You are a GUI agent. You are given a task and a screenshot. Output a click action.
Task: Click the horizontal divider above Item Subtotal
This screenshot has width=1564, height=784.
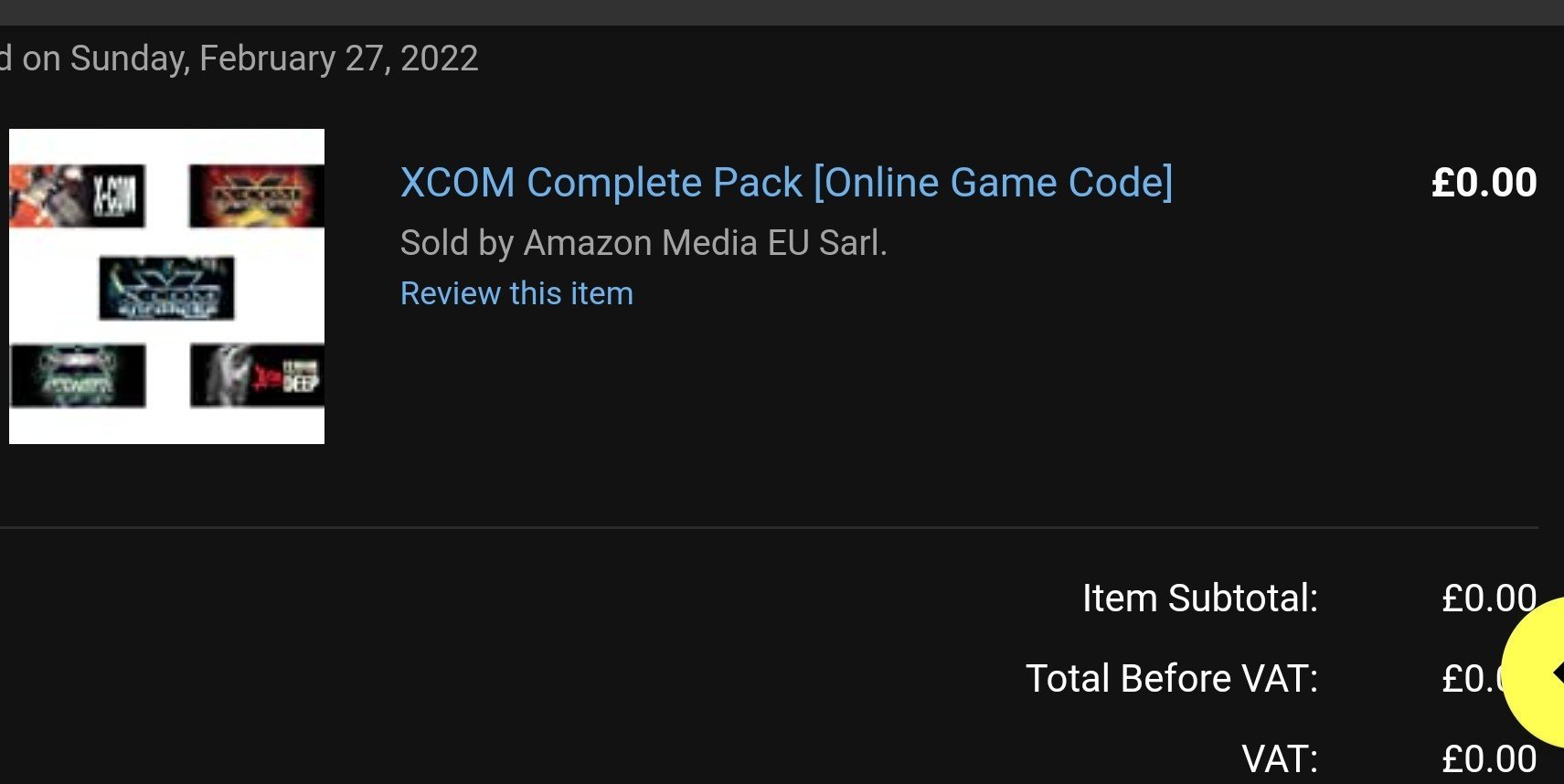coord(769,527)
